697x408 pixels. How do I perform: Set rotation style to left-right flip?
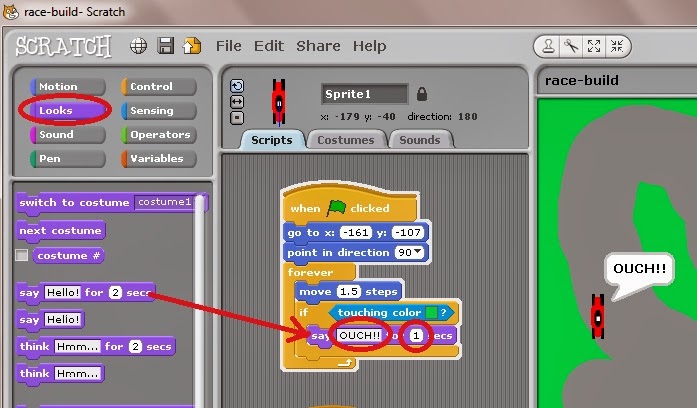(x=237, y=102)
